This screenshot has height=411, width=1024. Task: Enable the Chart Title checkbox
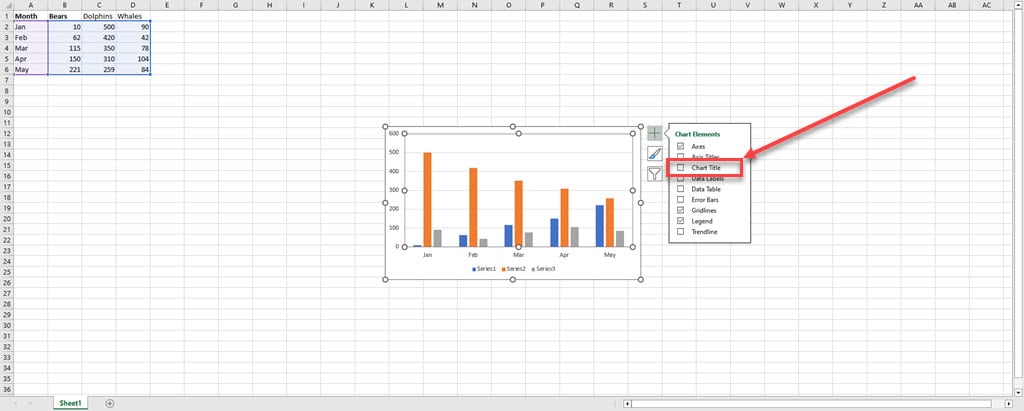[x=680, y=168]
